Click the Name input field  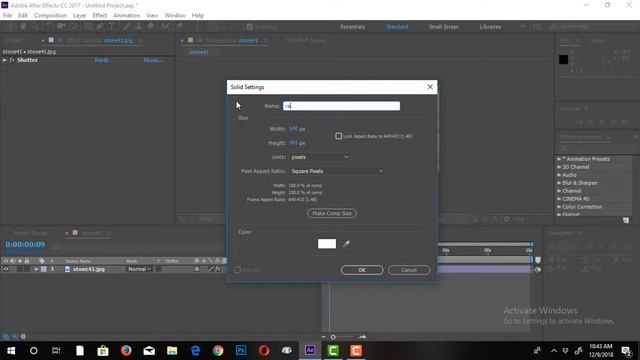(x=341, y=106)
